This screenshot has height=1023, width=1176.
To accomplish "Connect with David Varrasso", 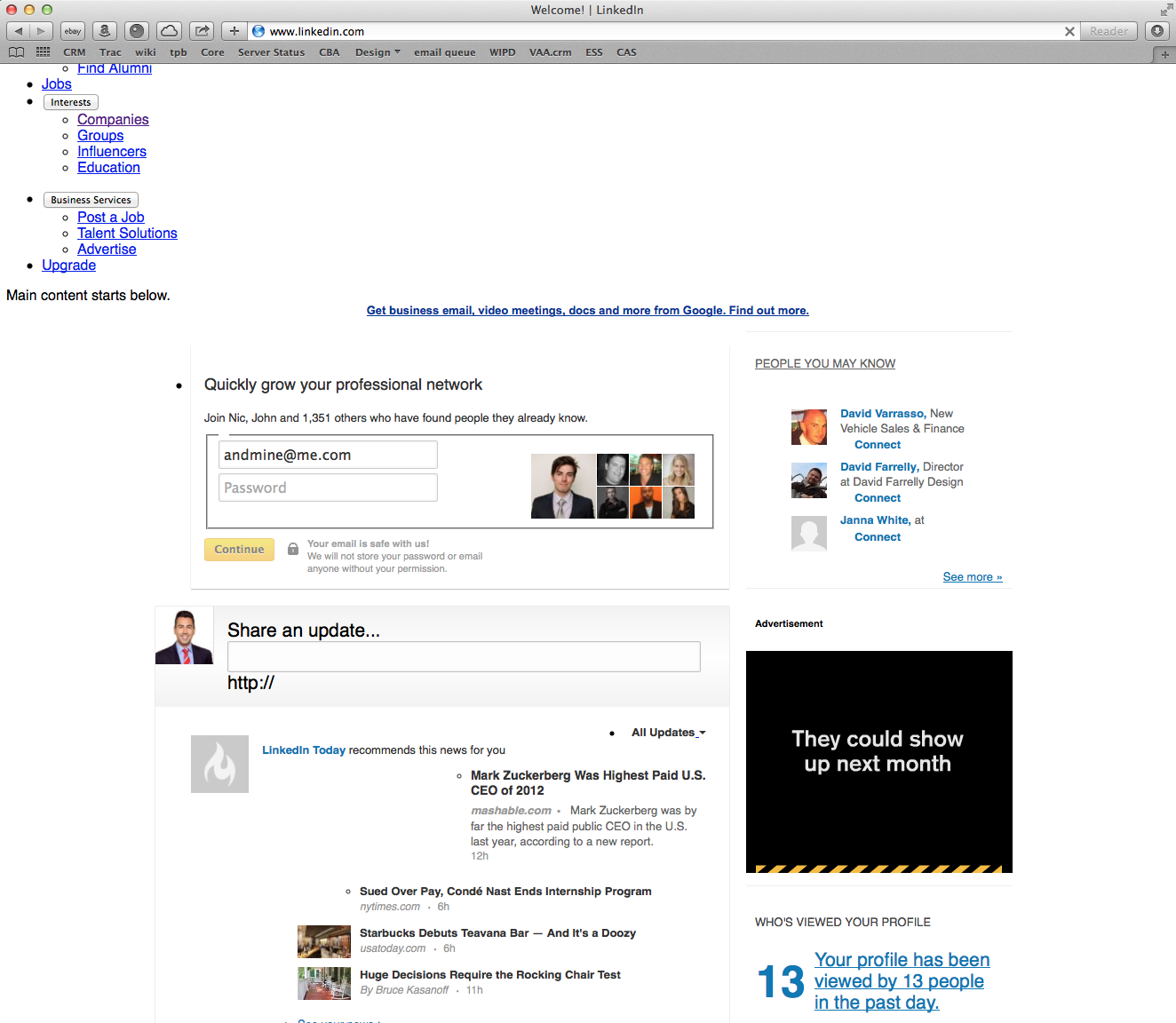I will (x=877, y=444).
